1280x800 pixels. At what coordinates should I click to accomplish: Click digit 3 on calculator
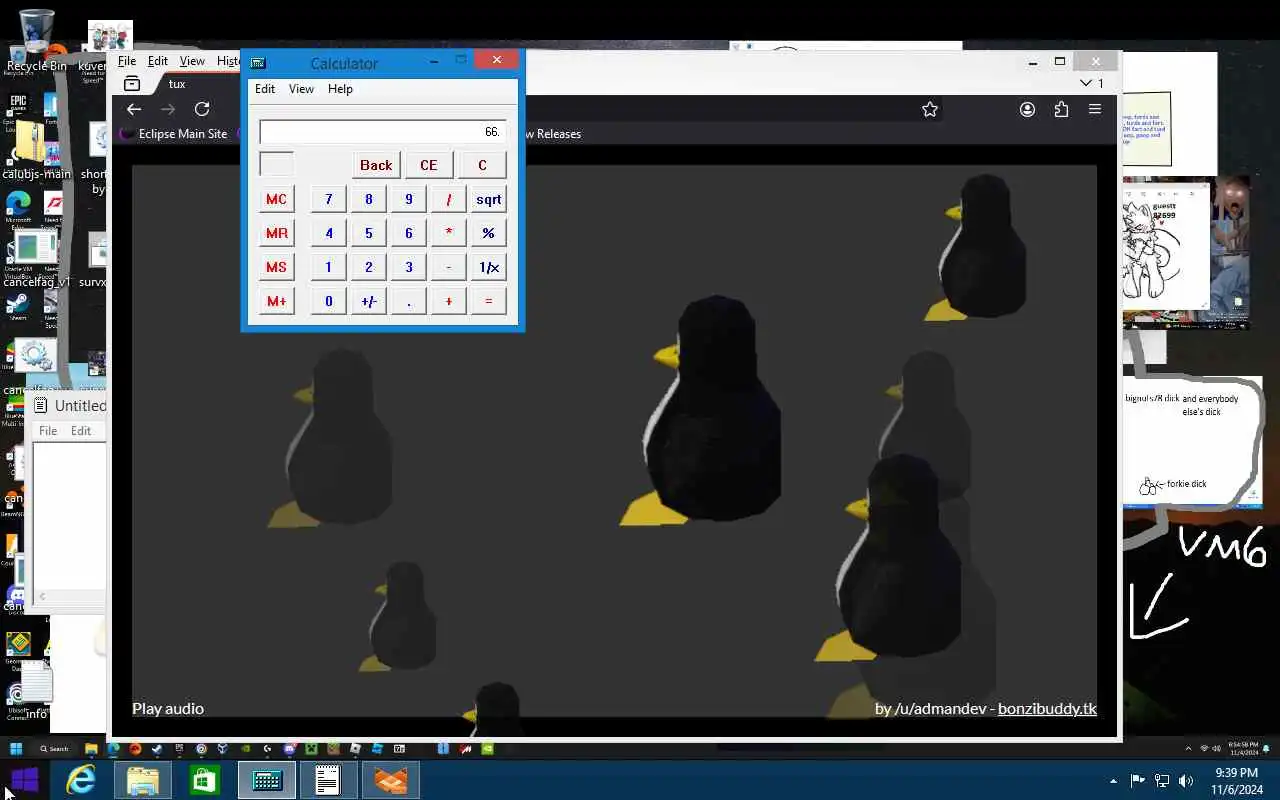[x=409, y=267]
